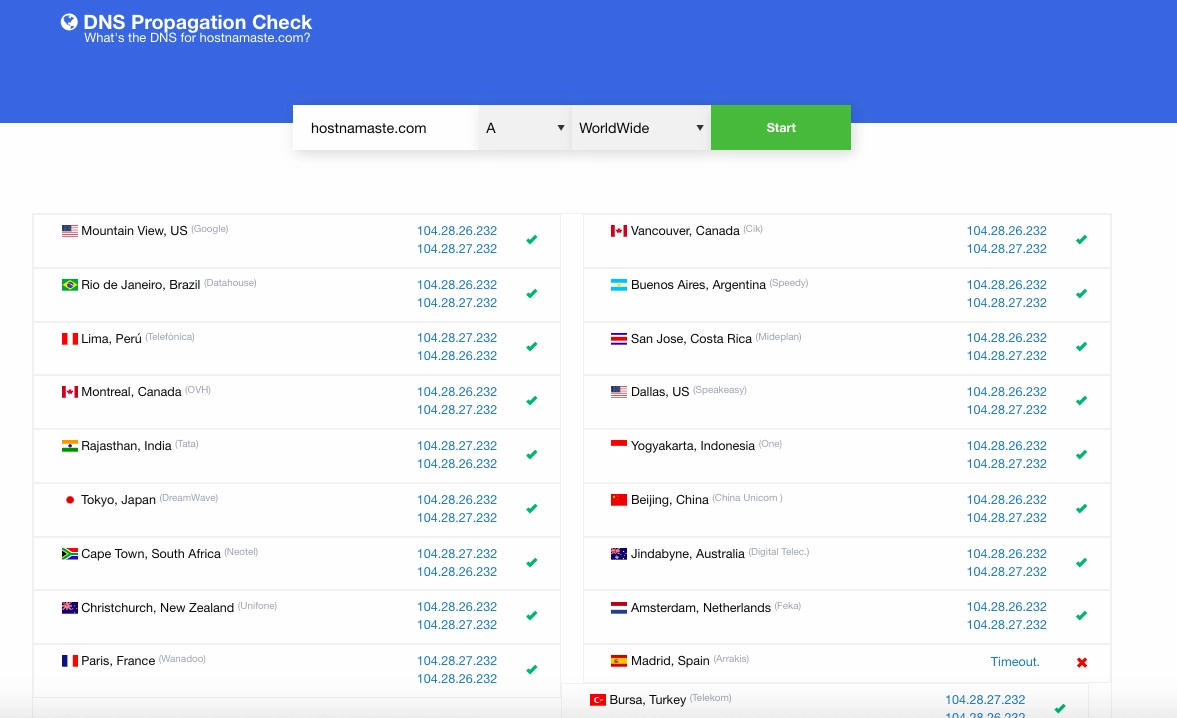Screen dimensions: 1177x718
Task: Click the Peru flag beside Lima
Action: (x=70, y=339)
